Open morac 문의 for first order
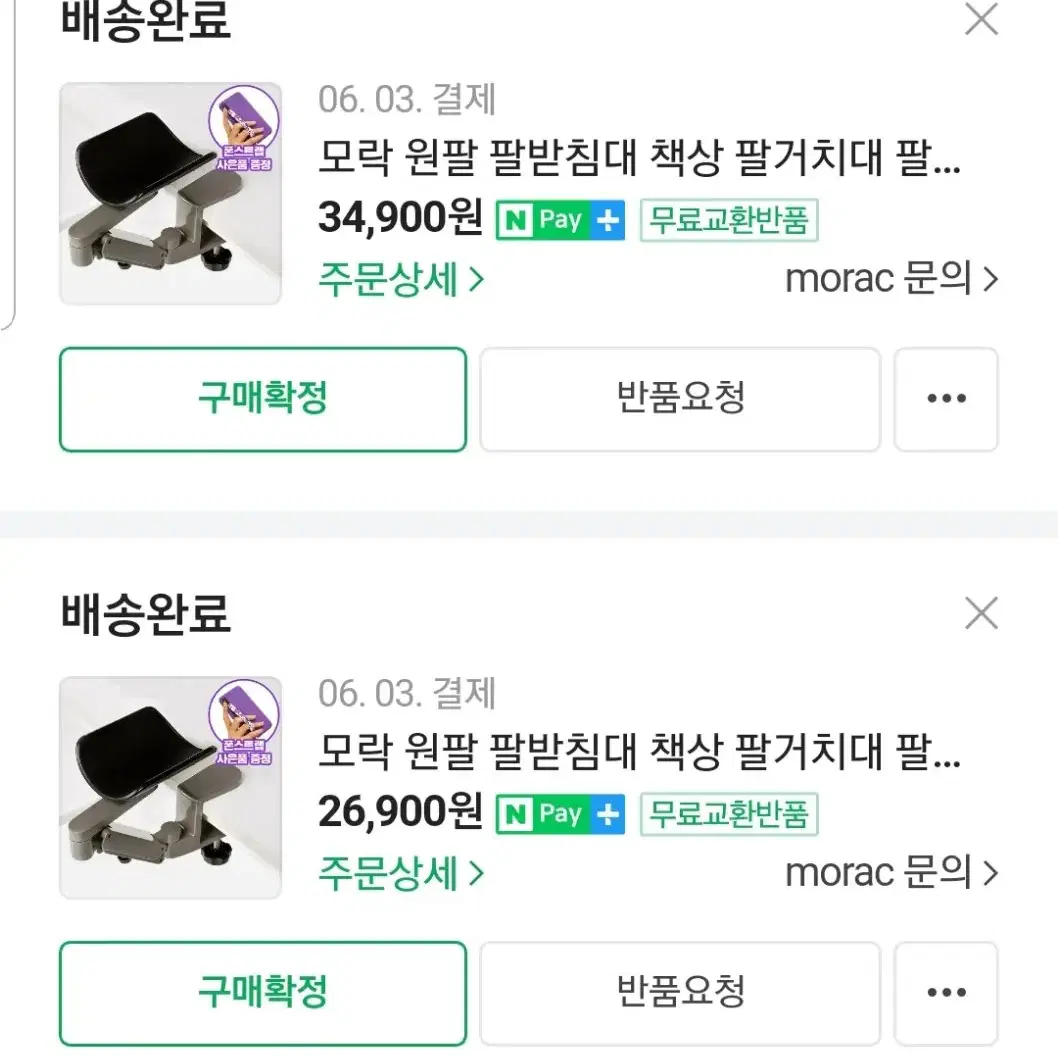The image size is (1058, 1058). pos(891,278)
